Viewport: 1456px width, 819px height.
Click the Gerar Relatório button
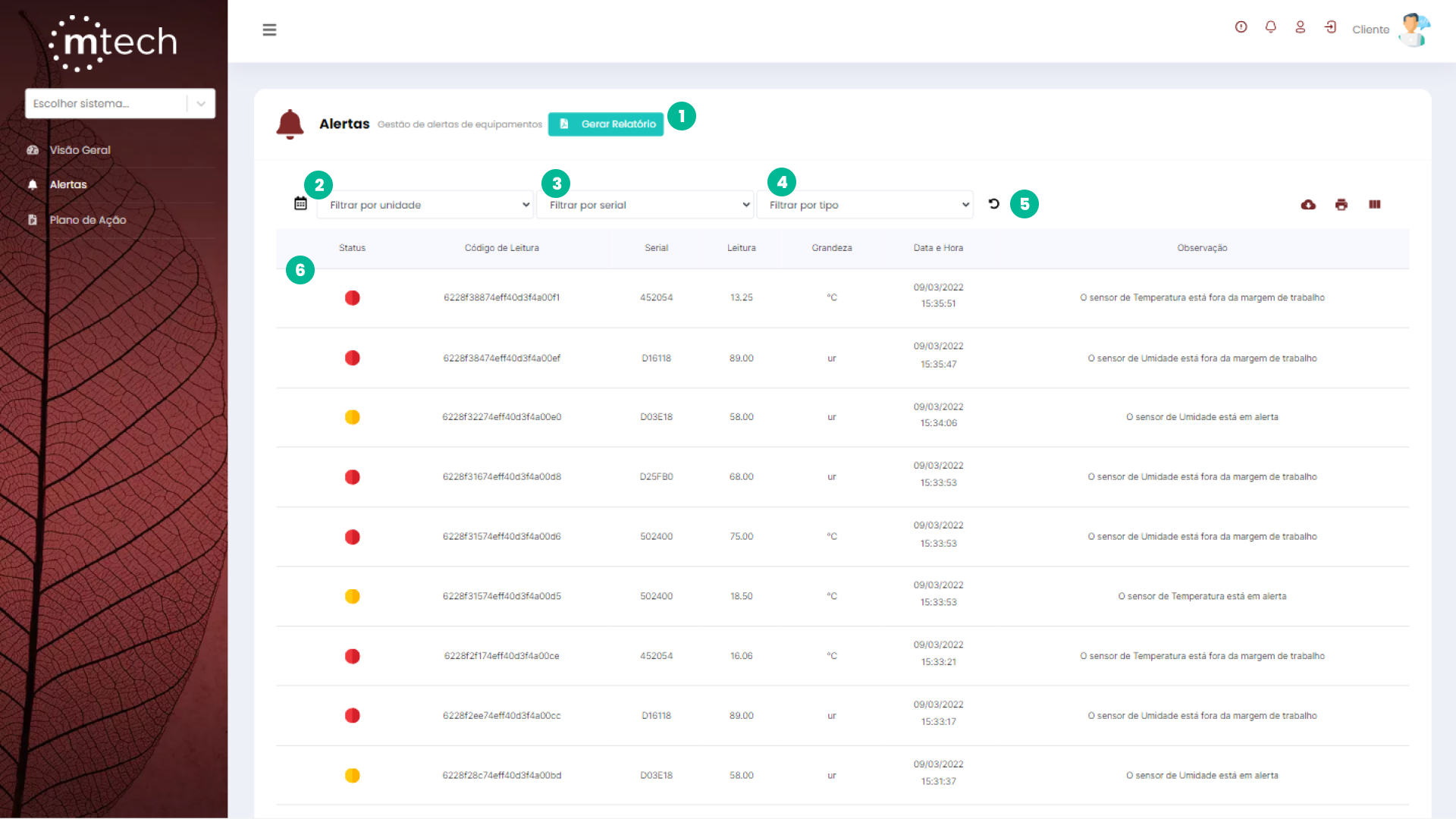(606, 124)
